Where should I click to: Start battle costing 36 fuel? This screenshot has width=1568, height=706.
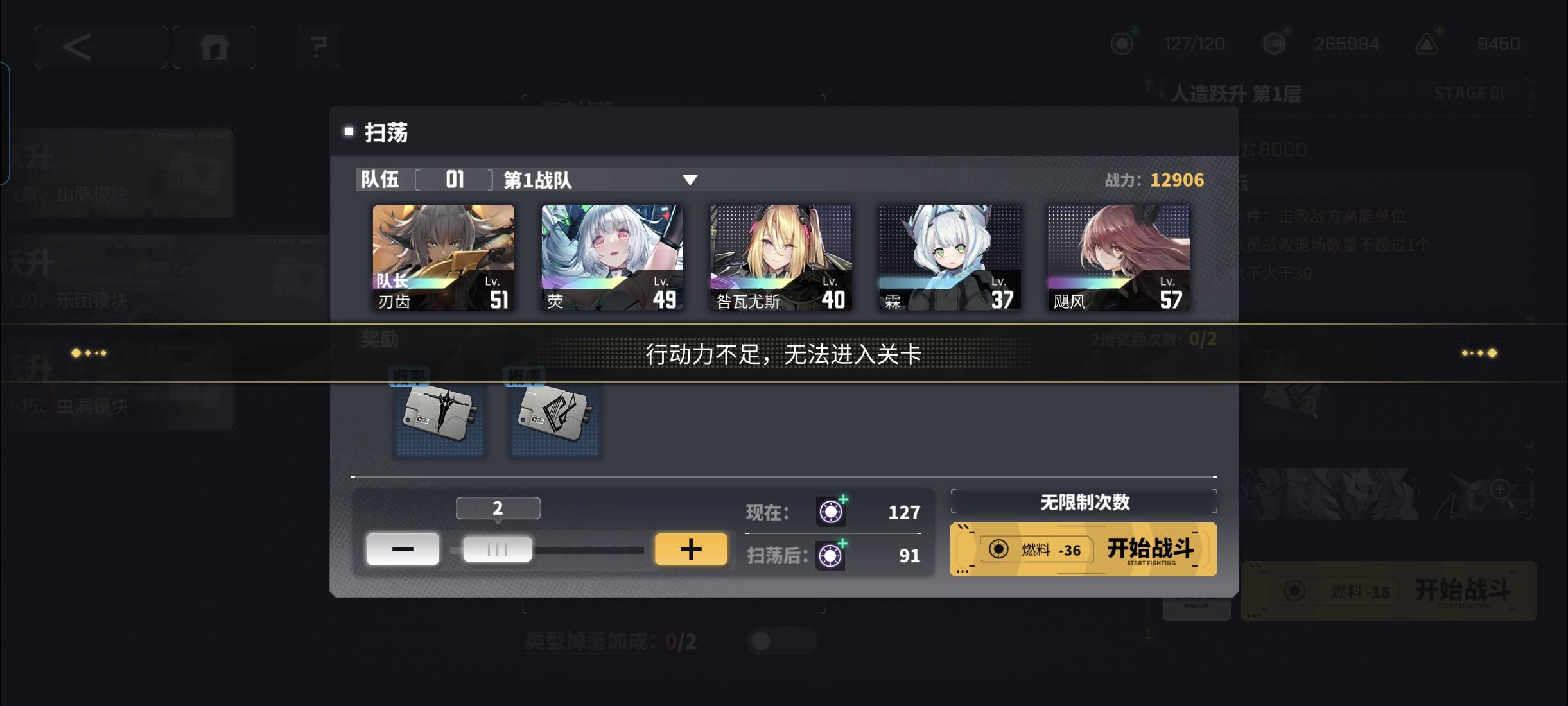[1083, 549]
